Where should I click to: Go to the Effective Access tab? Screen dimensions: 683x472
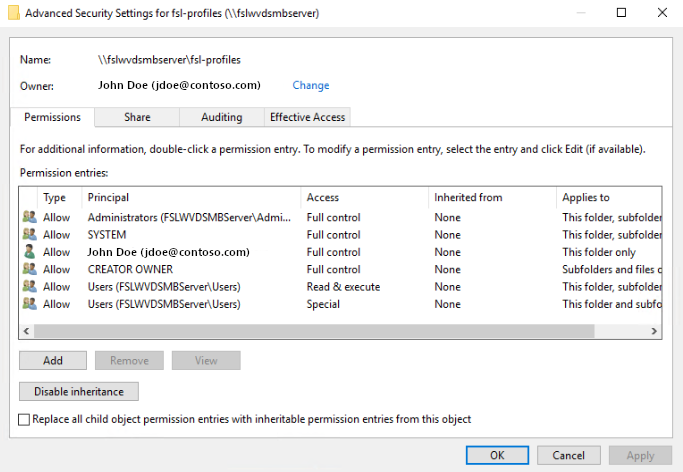click(307, 117)
